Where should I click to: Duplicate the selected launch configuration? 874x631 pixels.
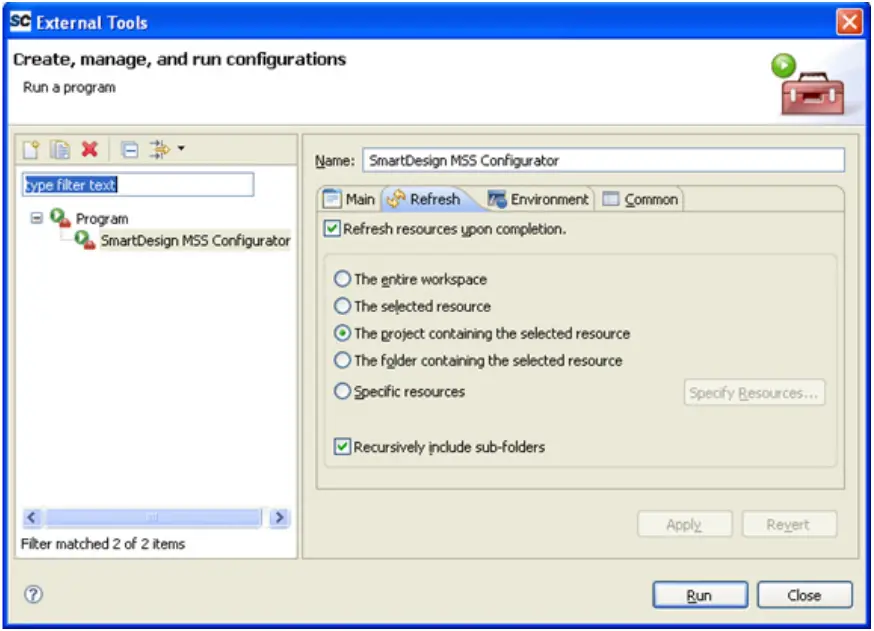[58, 148]
